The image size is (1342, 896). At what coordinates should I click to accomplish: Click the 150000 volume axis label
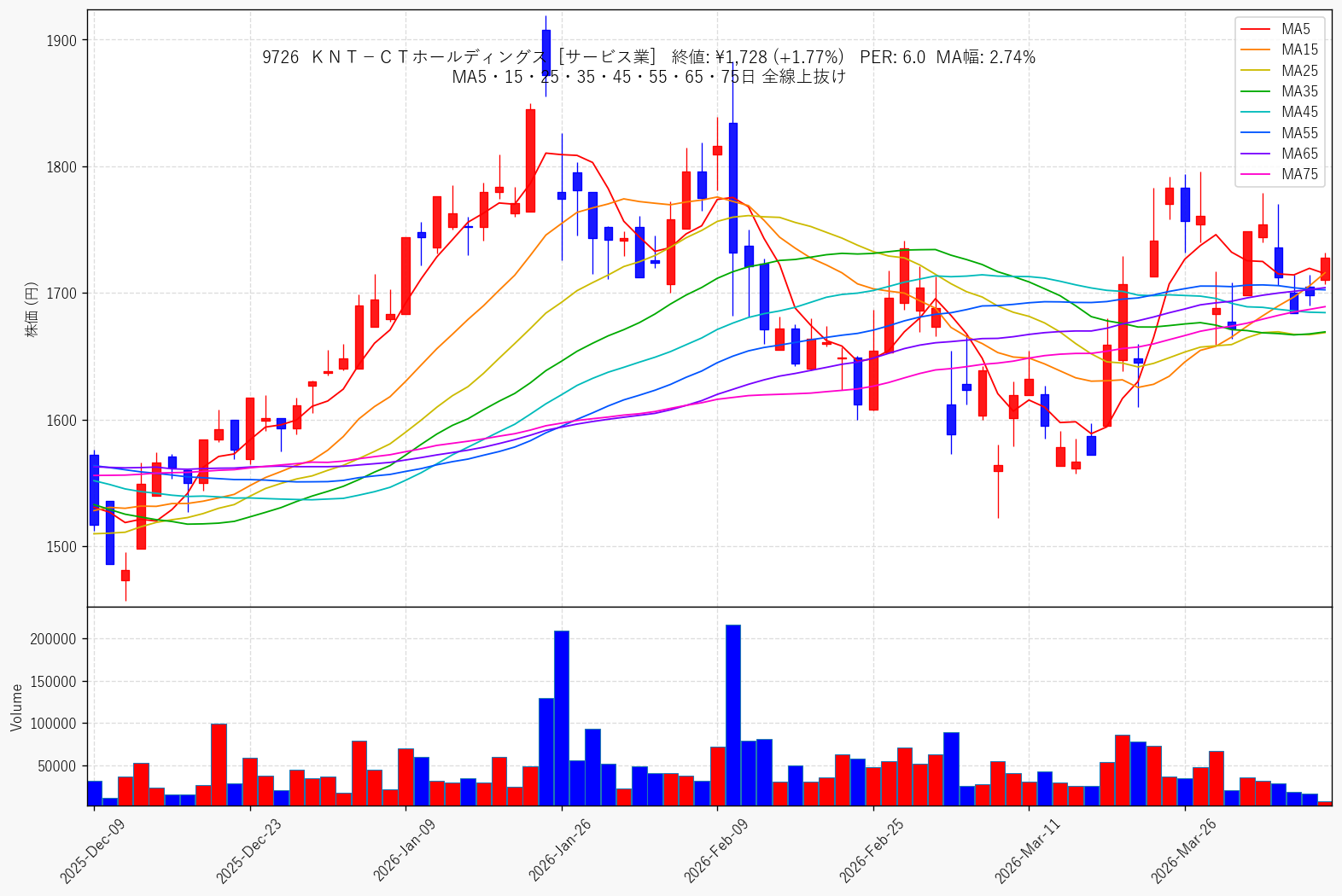54,682
